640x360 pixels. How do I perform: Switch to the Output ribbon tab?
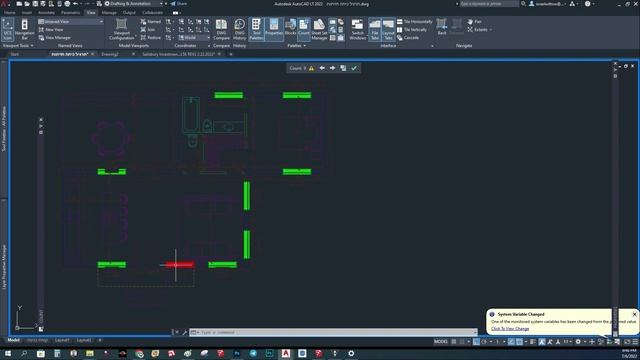[x=129, y=13]
